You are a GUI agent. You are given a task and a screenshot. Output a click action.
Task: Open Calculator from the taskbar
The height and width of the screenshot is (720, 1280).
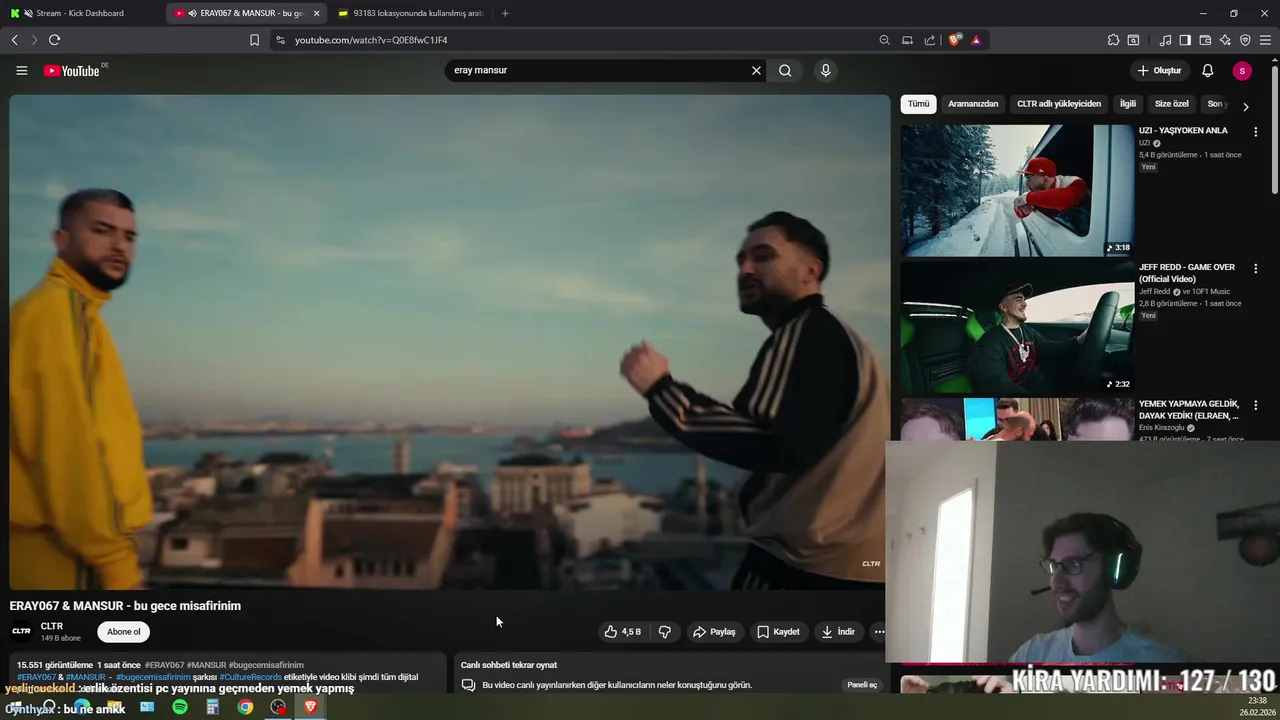tap(212, 707)
